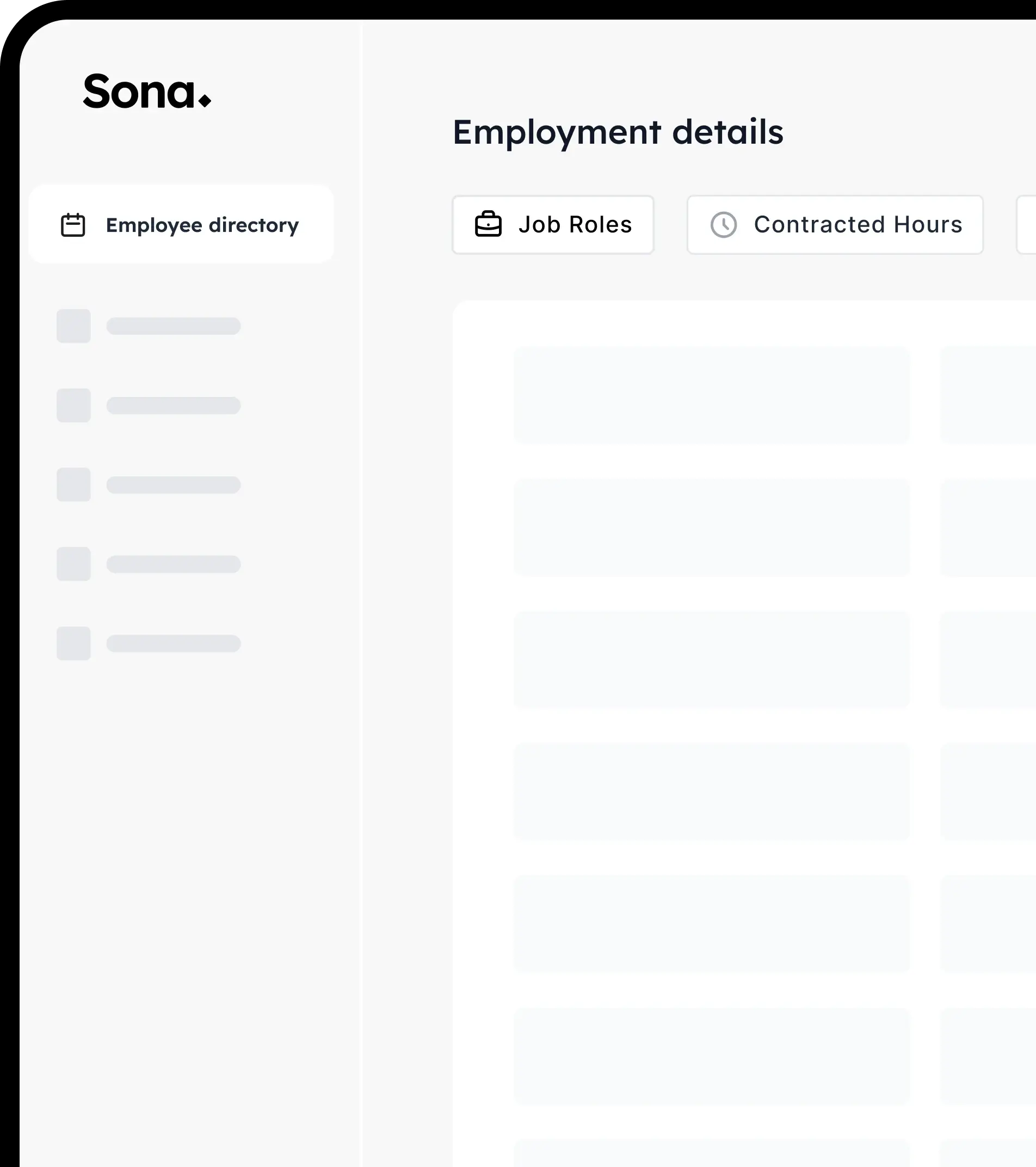Click the third skeleton card in left column
1036x1167 pixels.
click(x=712, y=660)
